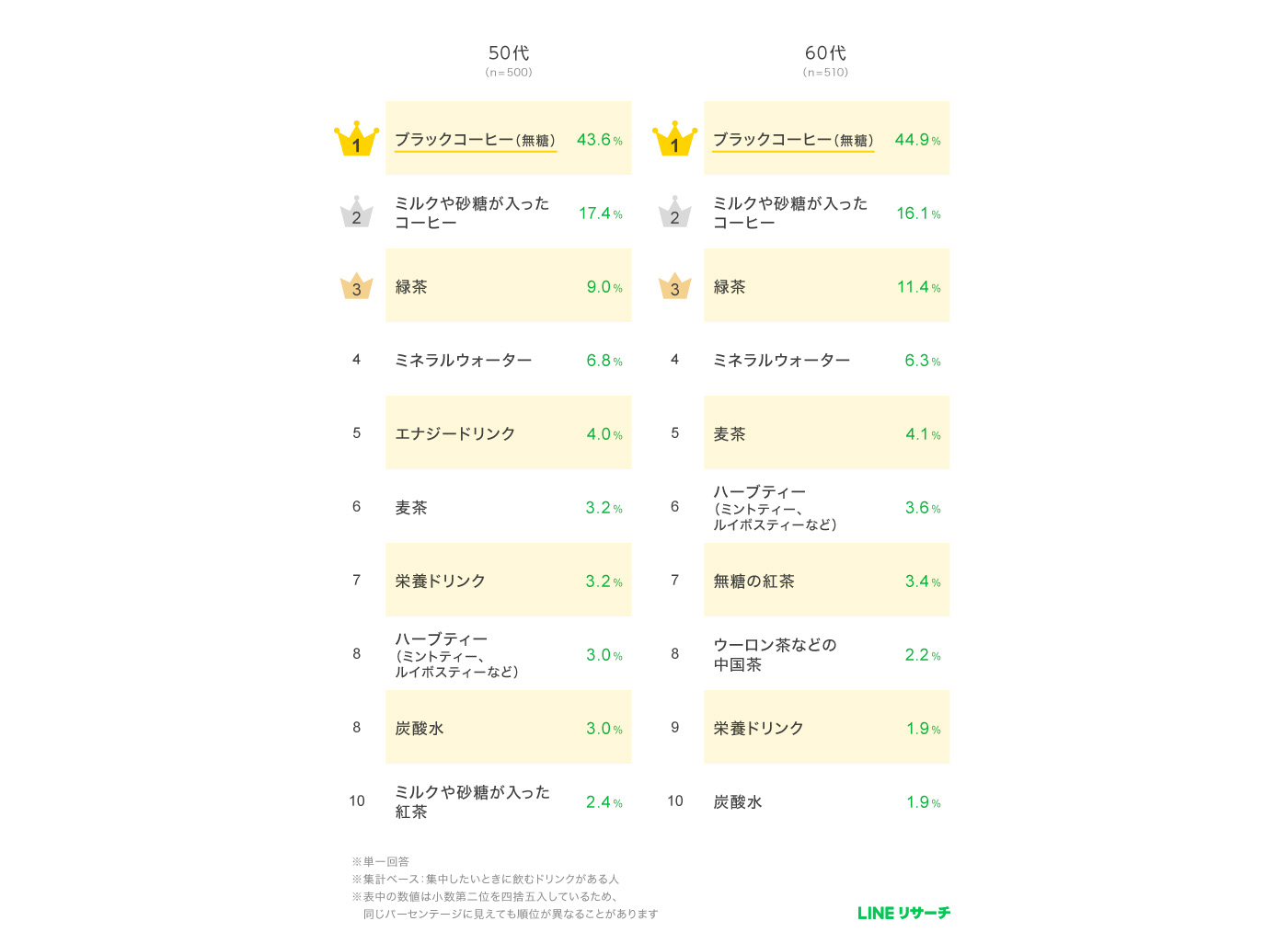Click the ※単一回答 footnote
The height and width of the screenshot is (944, 1288).
pos(380,861)
